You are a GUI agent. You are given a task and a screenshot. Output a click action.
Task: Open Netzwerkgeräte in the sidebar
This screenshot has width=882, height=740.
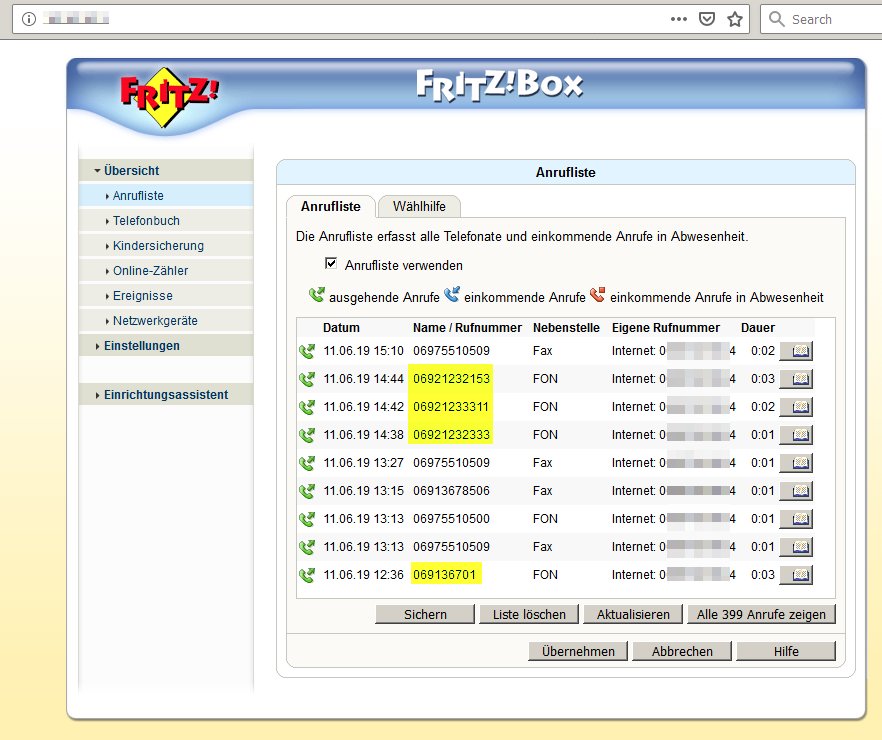(x=166, y=321)
